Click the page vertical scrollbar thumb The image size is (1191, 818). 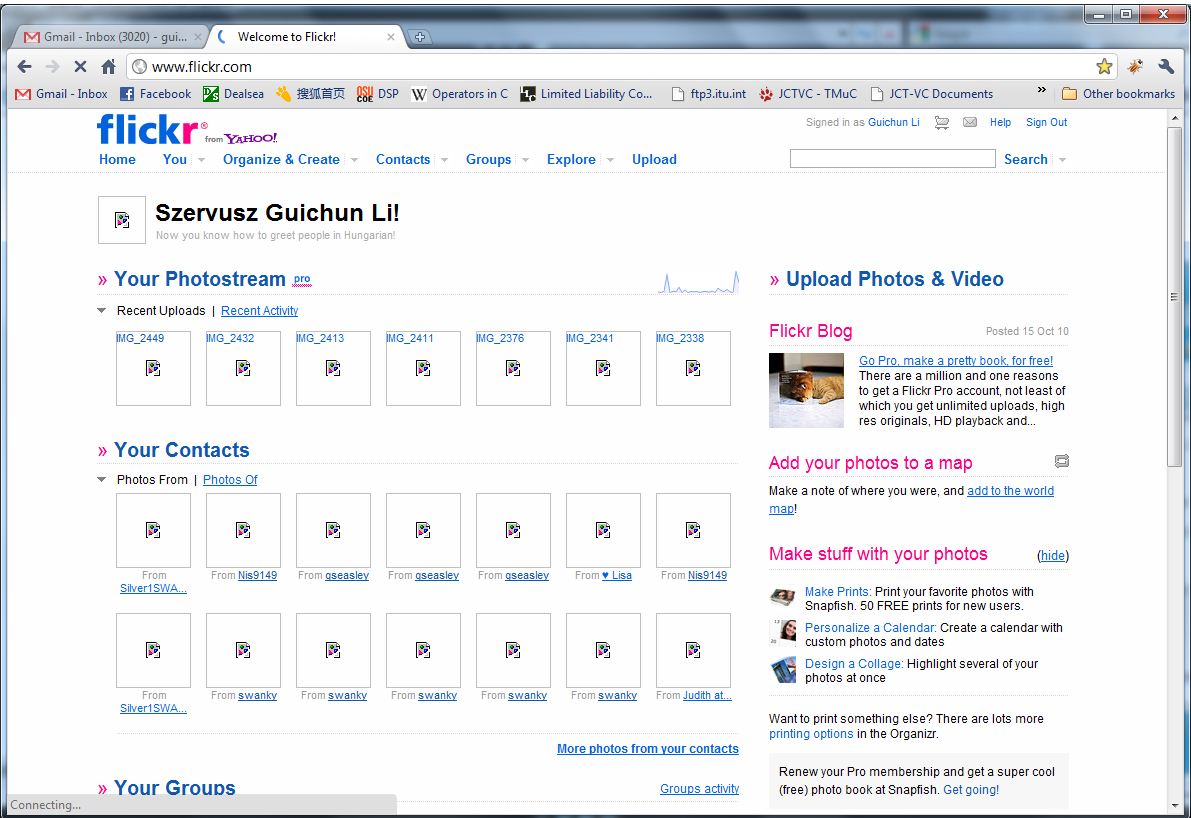1174,296
